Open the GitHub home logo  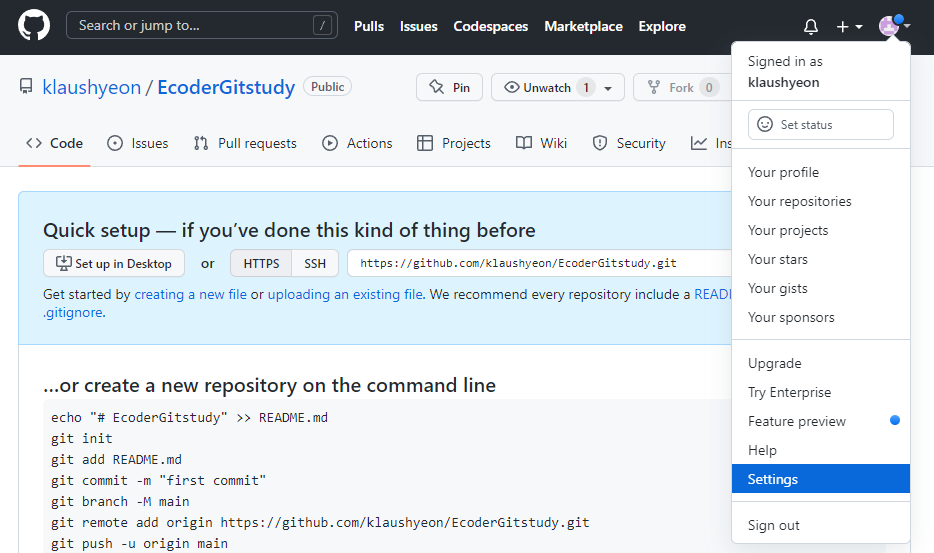coord(34,26)
